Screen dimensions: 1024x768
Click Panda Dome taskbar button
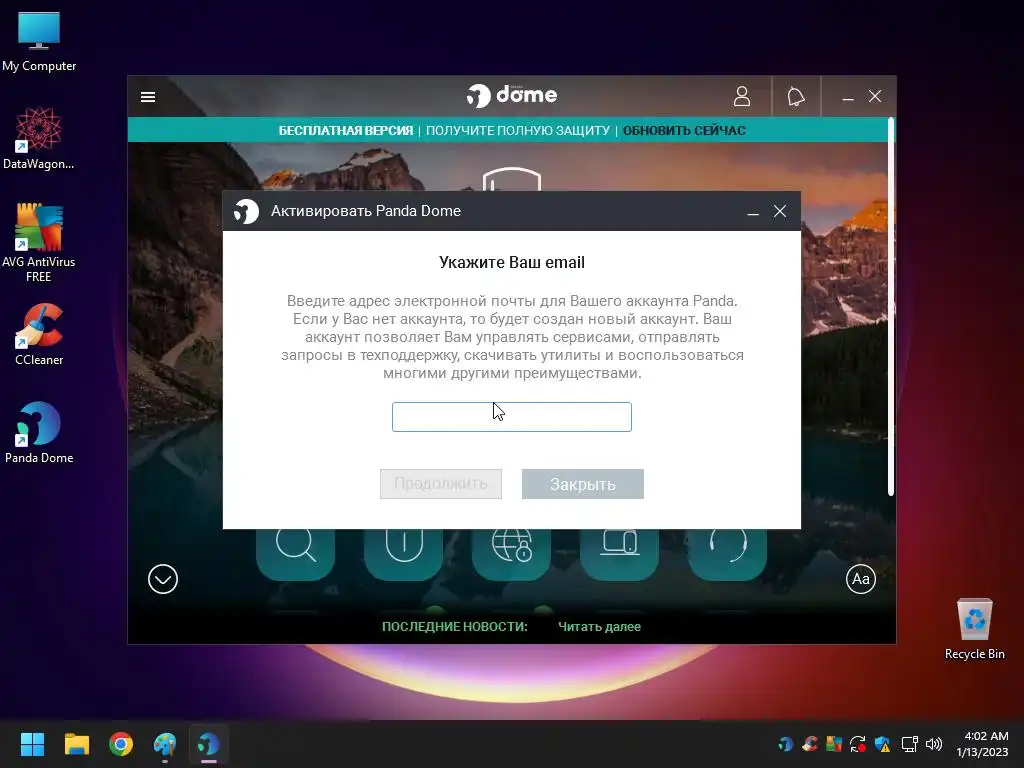point(209,744)
